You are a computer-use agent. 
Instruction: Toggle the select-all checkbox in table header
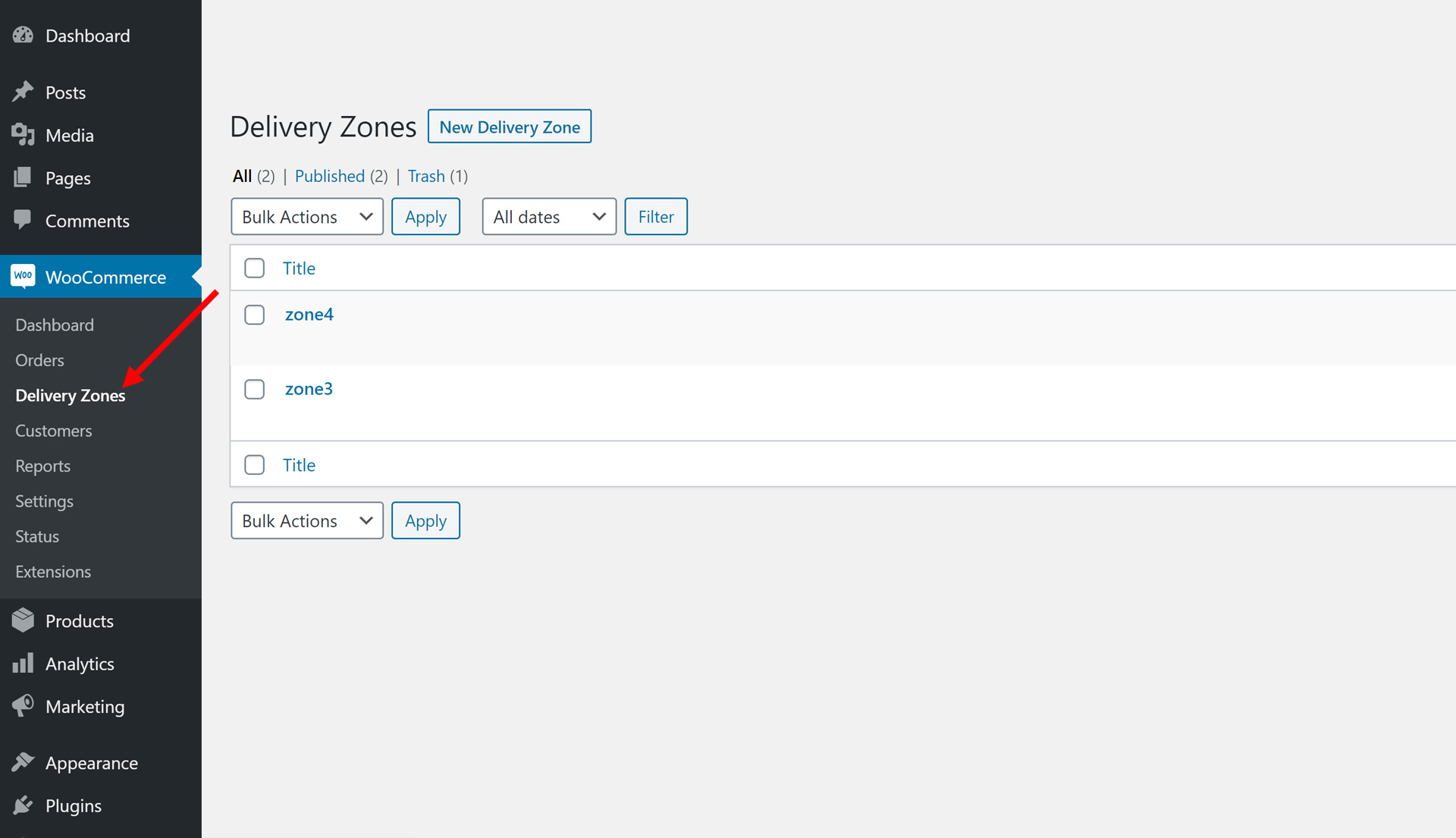[254, 268]
